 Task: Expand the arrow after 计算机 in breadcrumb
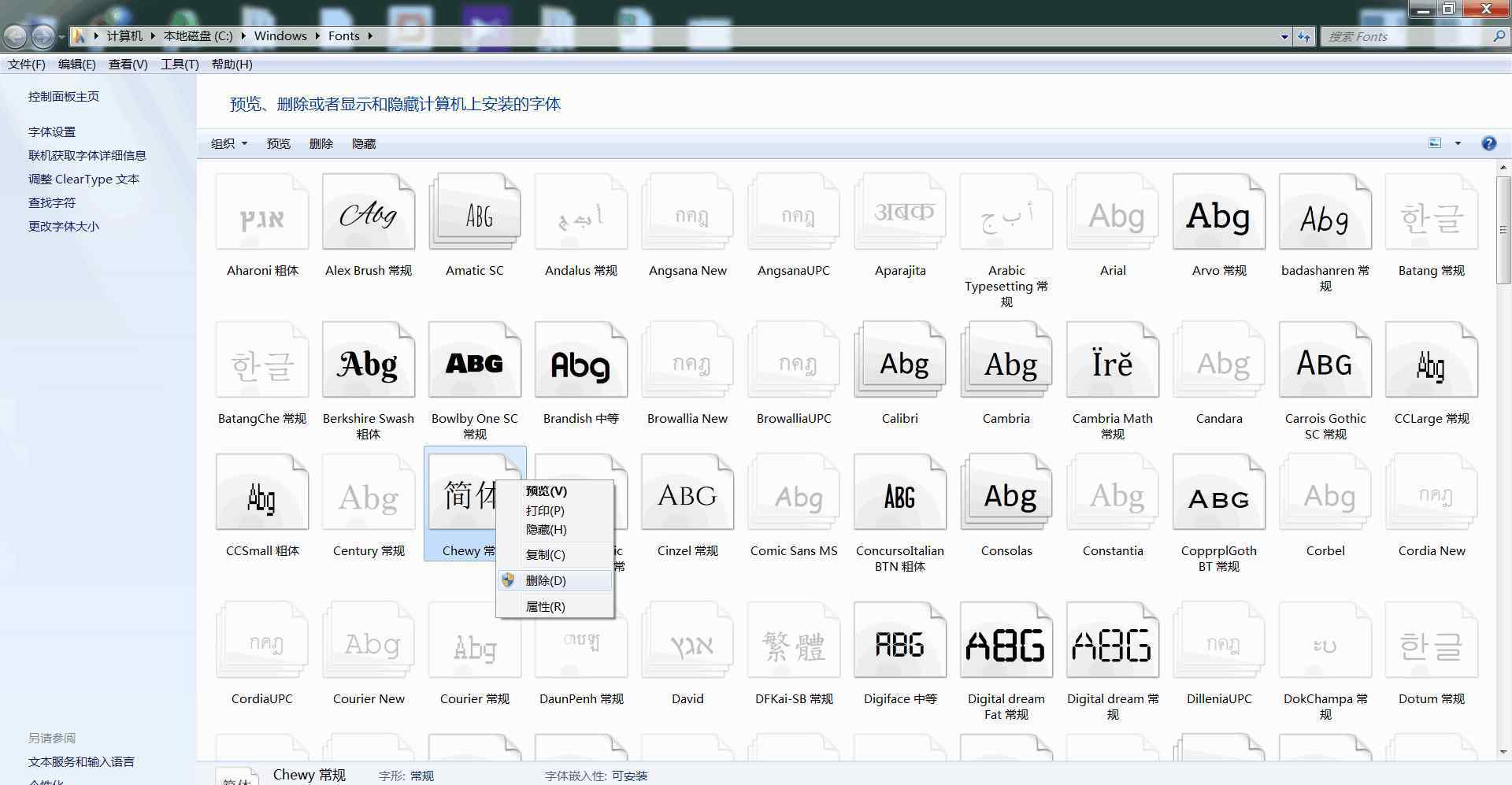(153, 36)
